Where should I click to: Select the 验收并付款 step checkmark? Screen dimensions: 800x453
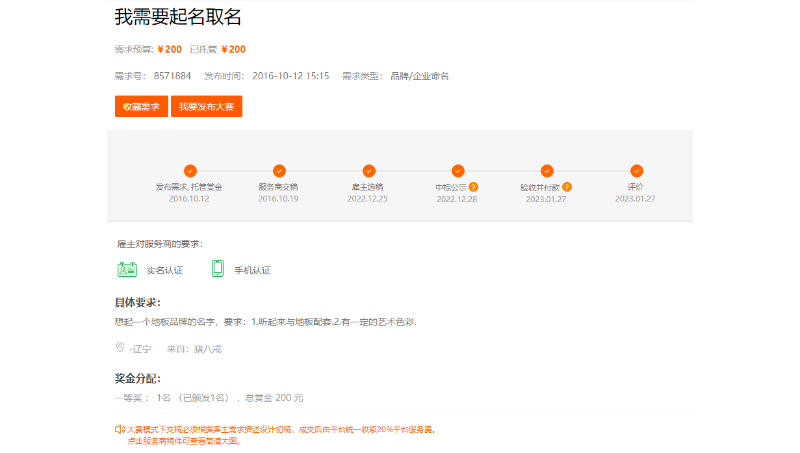coord(547,171)
